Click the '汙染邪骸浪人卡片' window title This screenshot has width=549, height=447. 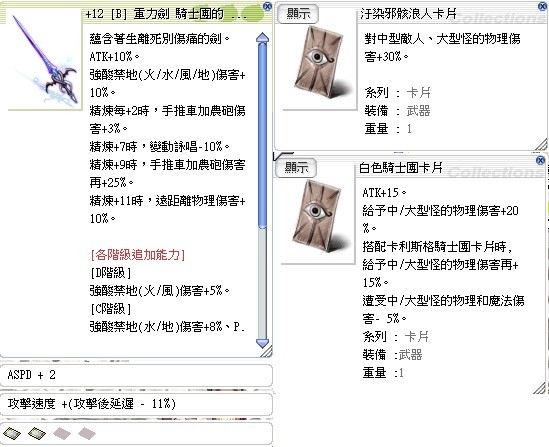pyautogui.click(x=409, y=14)
